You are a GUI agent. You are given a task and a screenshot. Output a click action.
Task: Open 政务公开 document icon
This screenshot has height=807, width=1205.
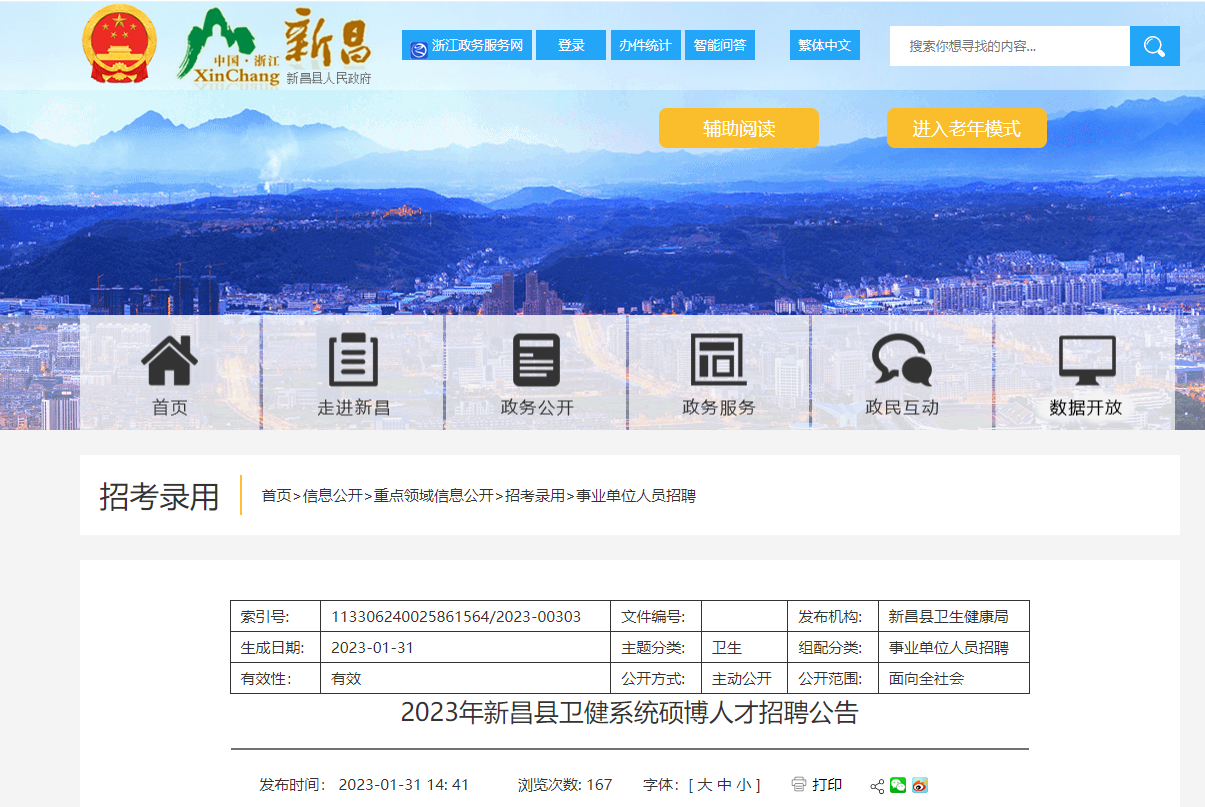point(537,362)
